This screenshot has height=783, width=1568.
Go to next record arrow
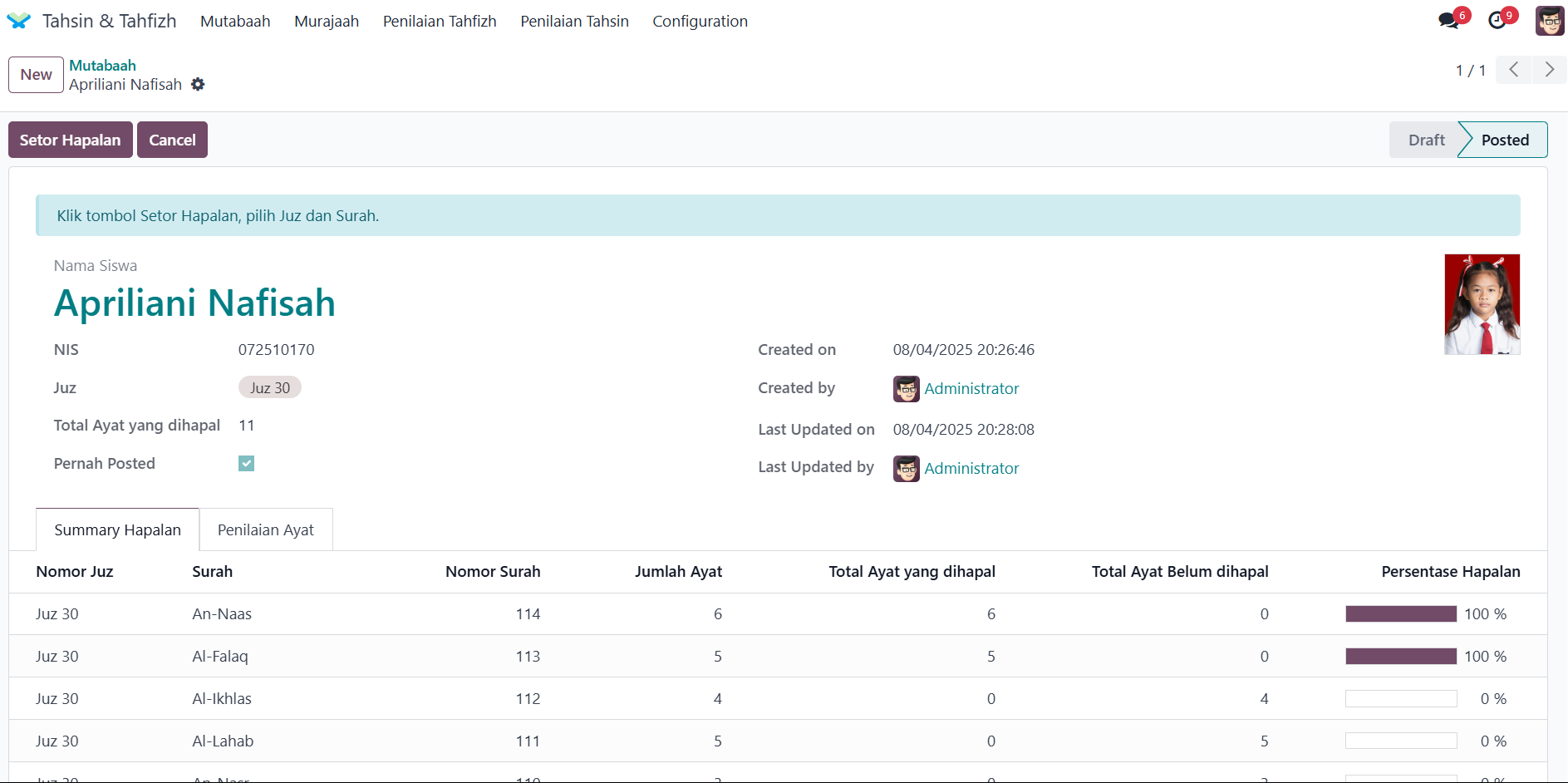pos(1549,70)
